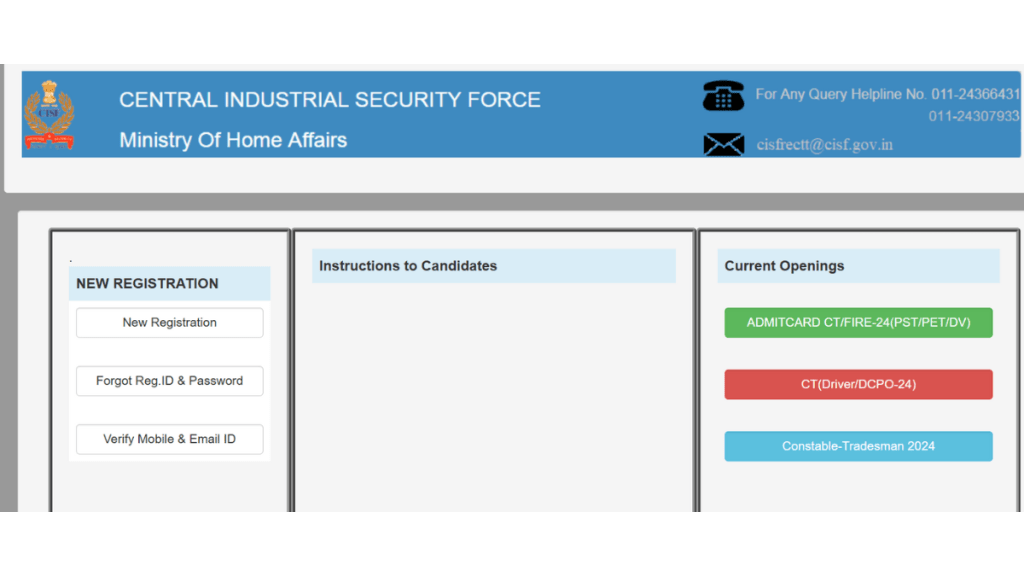
Task: Click the "For Any Query Helpline No." label
Action: (841, 94)
